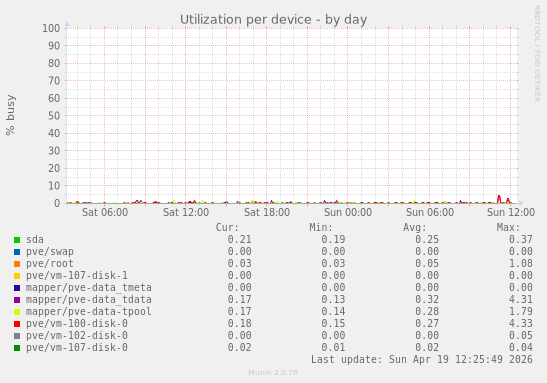This screenshot has width=547, height=383.
Task: Click the sda Avg value 0.25
Action: tap(427, 240)
